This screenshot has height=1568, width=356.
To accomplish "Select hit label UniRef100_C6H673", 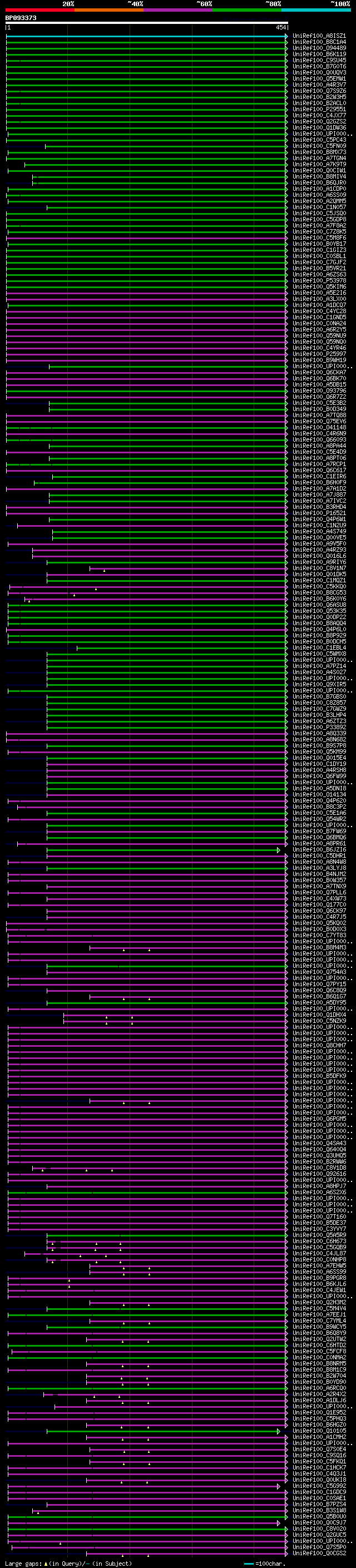I will [x=319, y=1241].
